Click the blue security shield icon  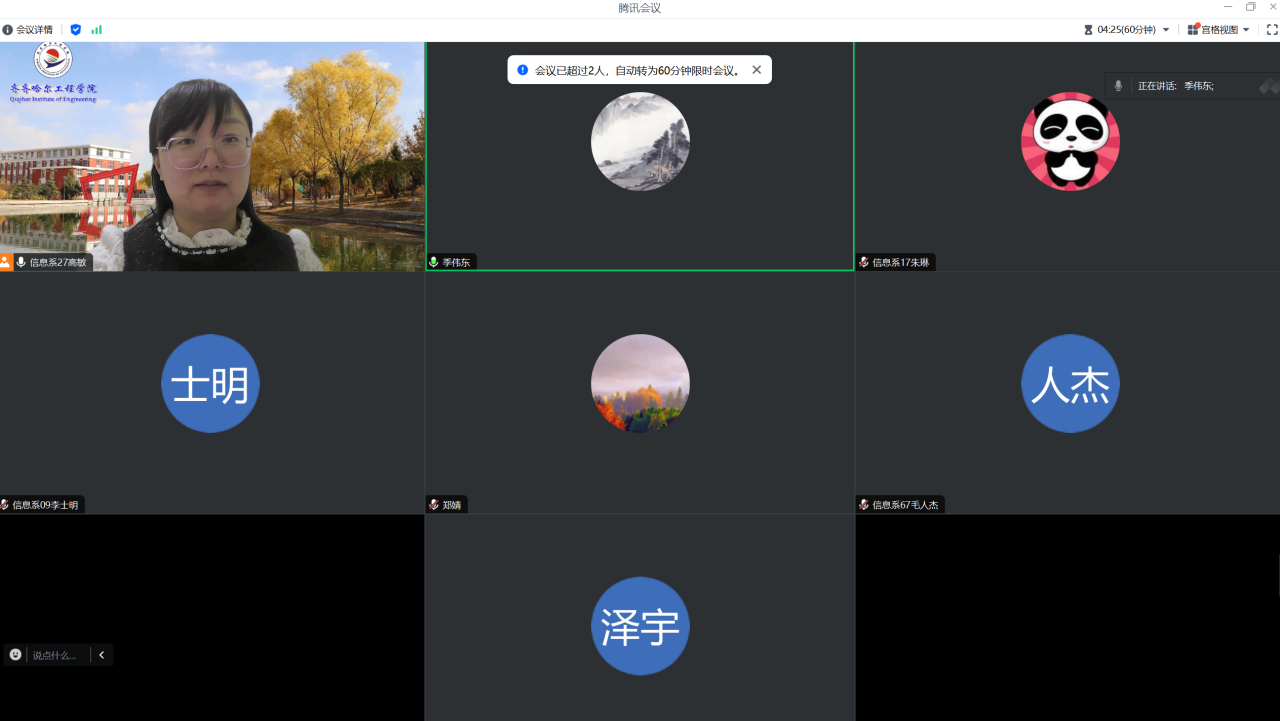click(x=76, y=30)
